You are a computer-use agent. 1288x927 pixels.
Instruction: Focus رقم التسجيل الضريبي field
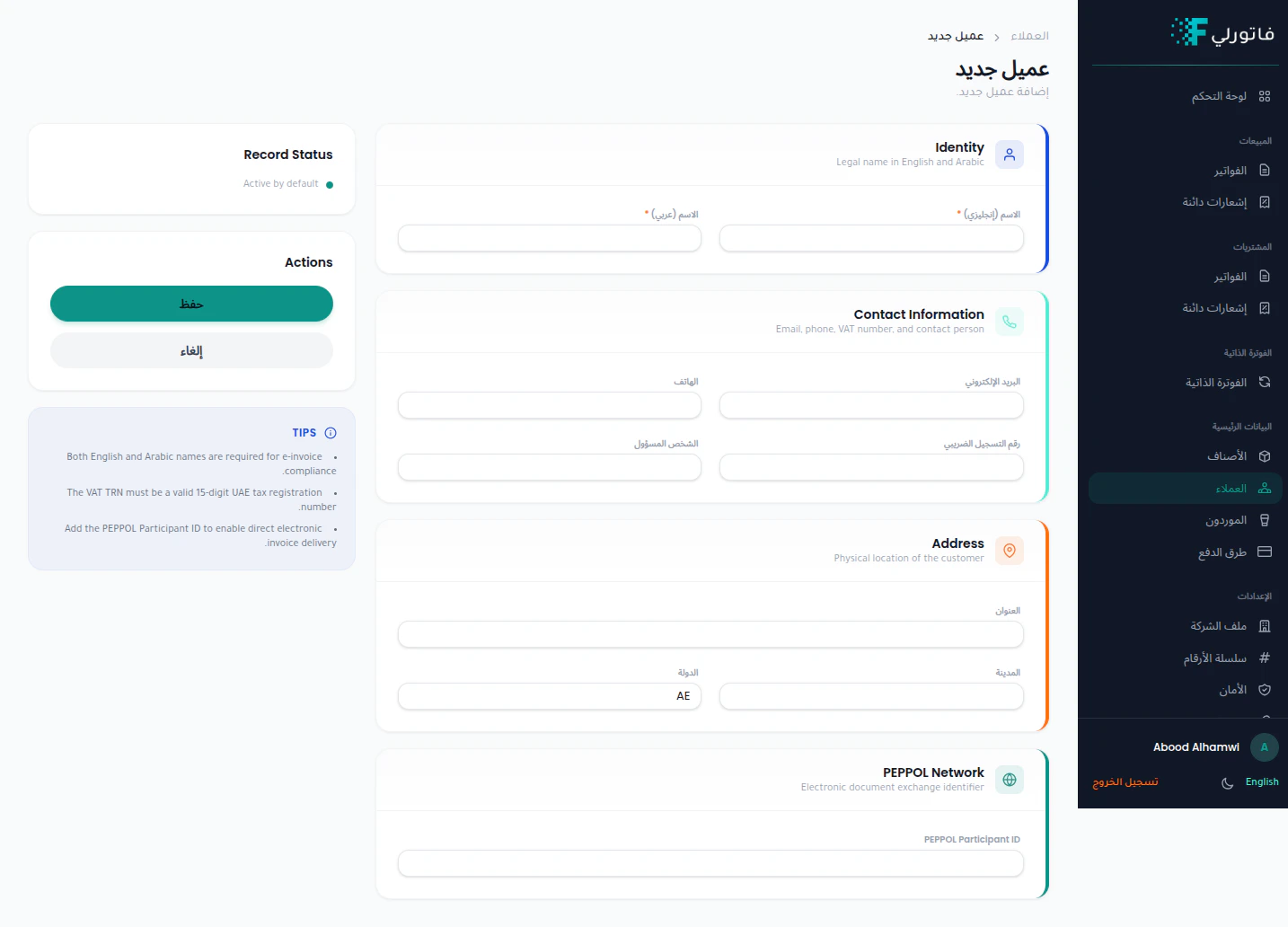point(871,467)
